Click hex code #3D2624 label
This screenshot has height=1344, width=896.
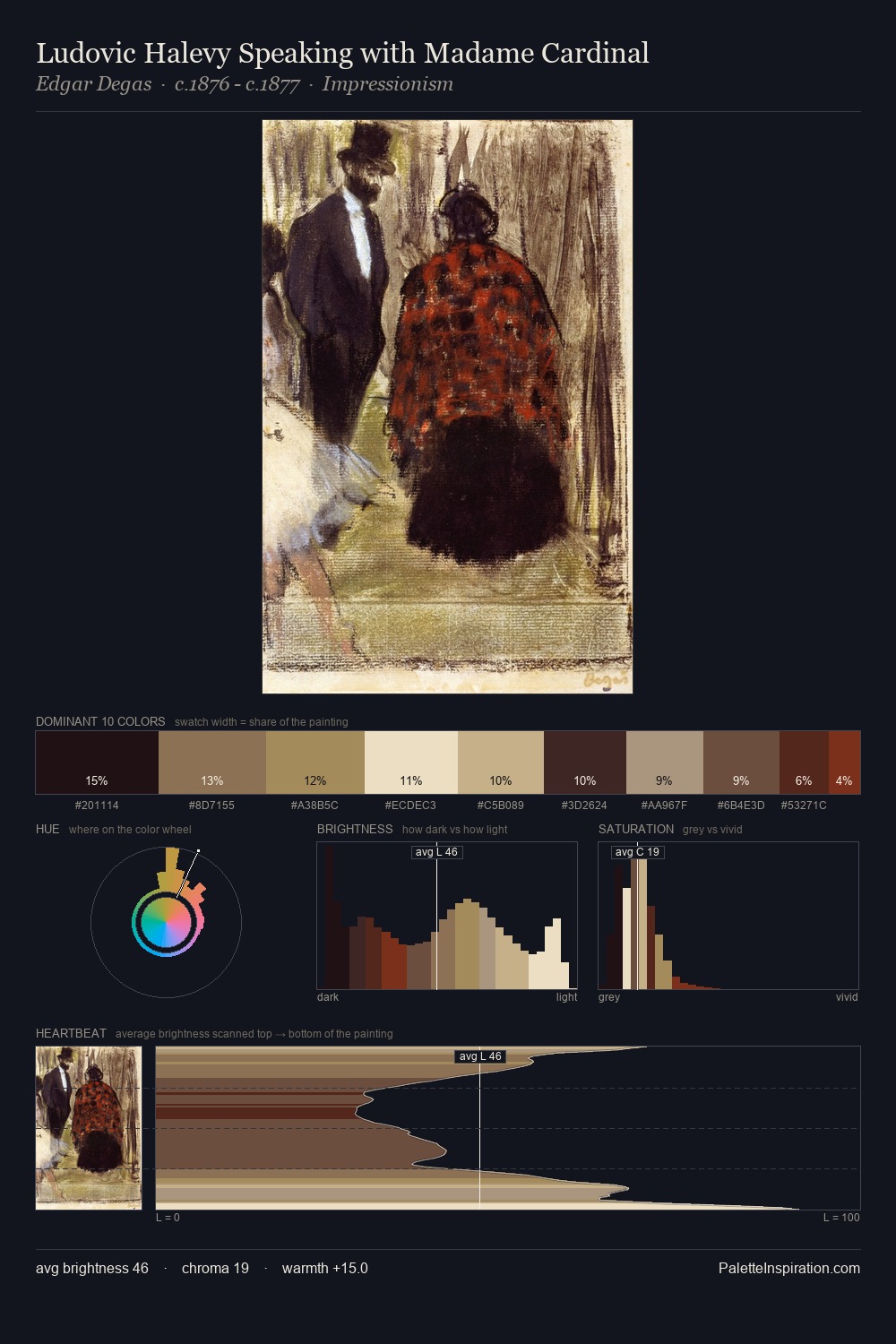[585, 806]
